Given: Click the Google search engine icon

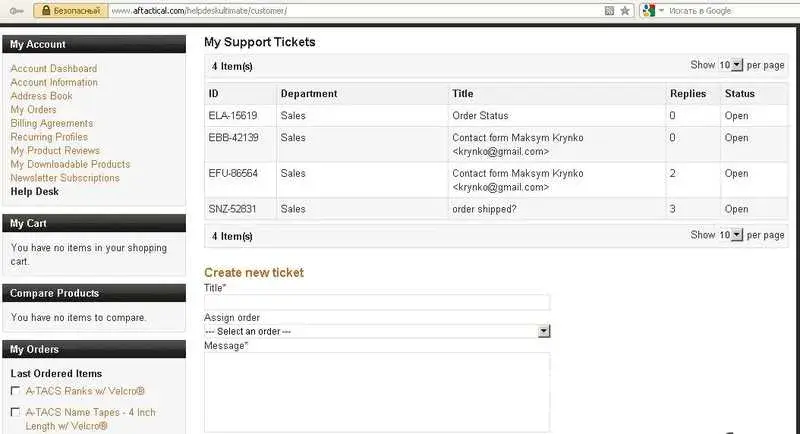Looking at the screenshot, I should pos(650,10).
